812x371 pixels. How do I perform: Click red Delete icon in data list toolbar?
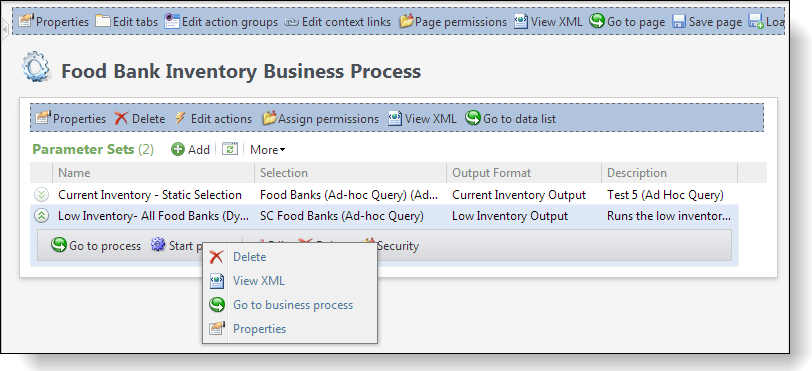[x=121, y=119]
